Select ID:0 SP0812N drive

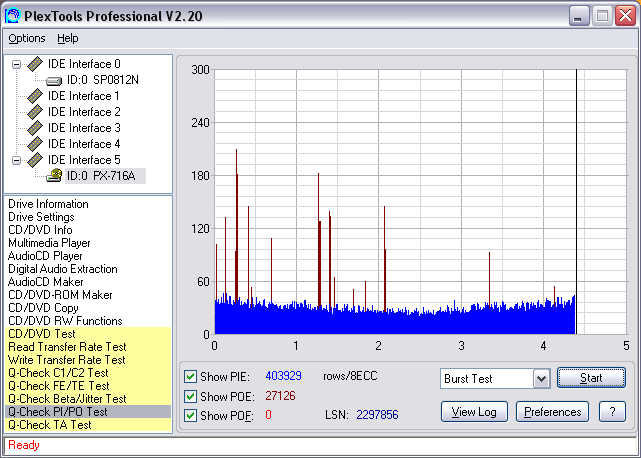(103, 80)
